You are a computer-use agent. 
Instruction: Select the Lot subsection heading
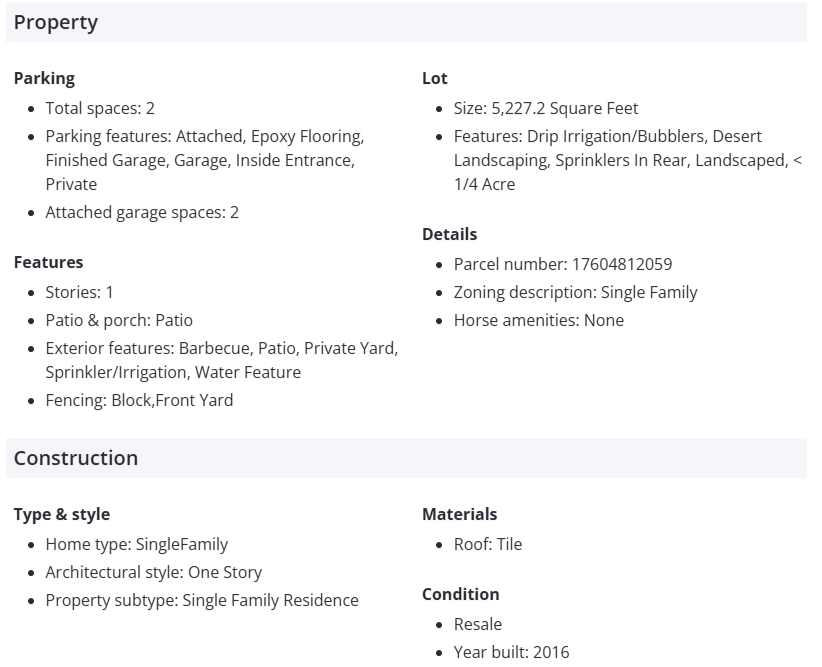435,78
